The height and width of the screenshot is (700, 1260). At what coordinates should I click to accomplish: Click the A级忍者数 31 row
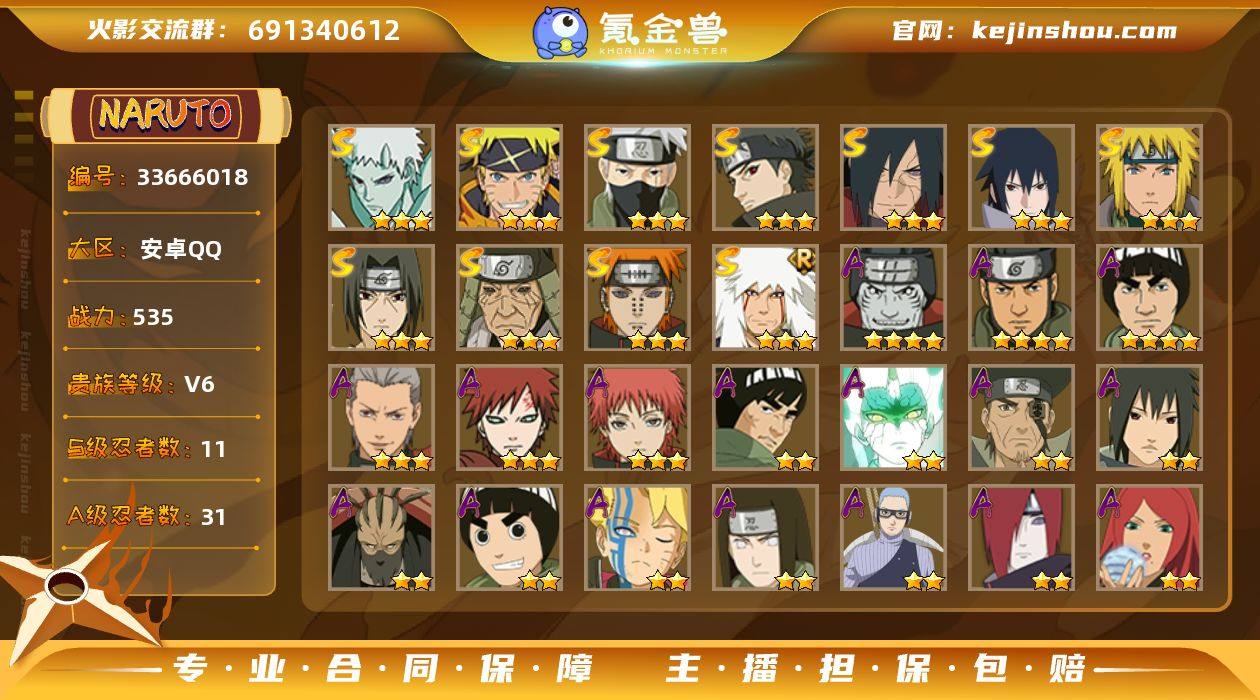162,516
